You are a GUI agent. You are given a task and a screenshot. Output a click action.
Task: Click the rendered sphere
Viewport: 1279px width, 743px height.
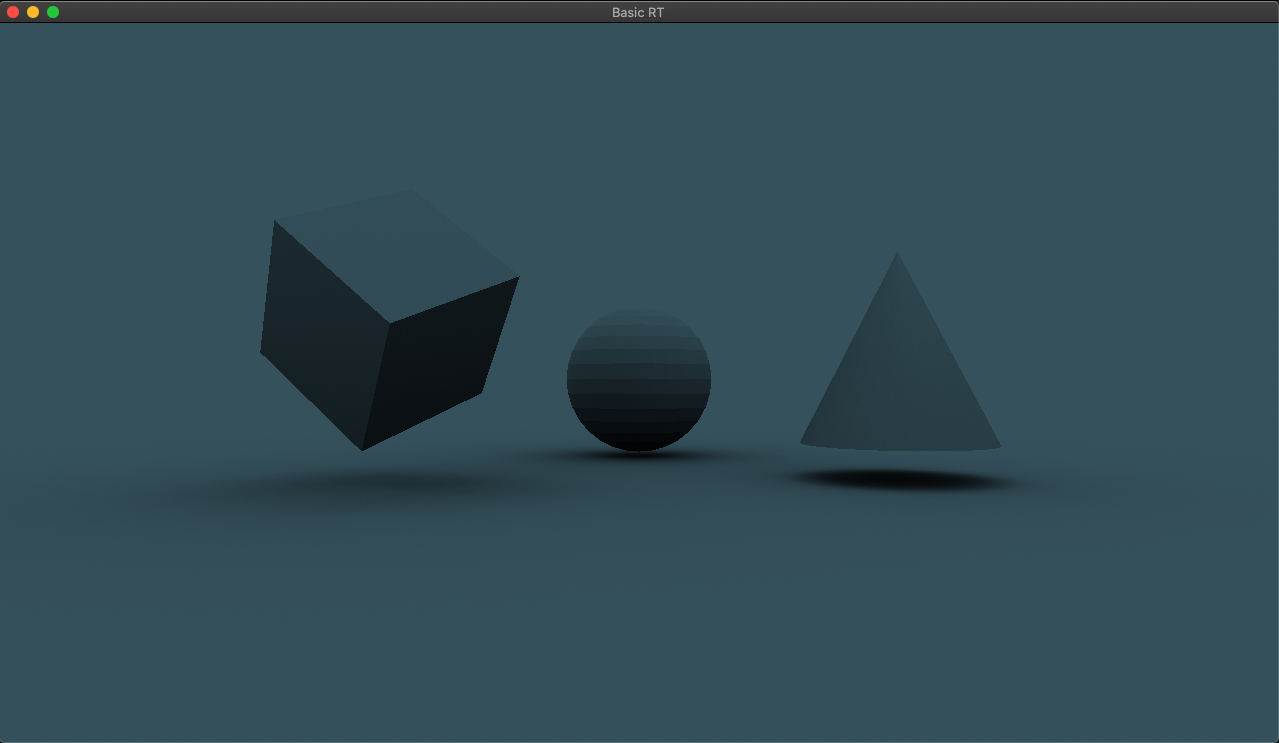(639, 380)
